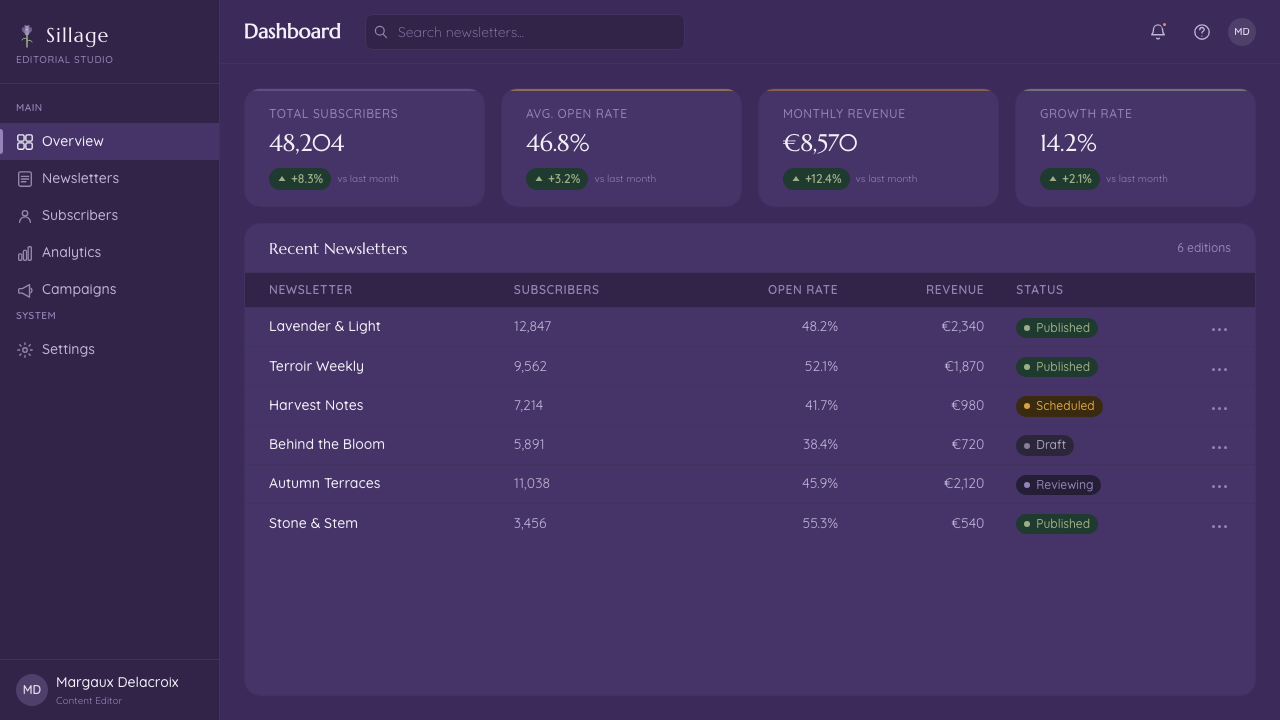The height and width of the screenshot is (720, 1280).
Task: Click the Dashboard page title
Action: tap(292, 32)
